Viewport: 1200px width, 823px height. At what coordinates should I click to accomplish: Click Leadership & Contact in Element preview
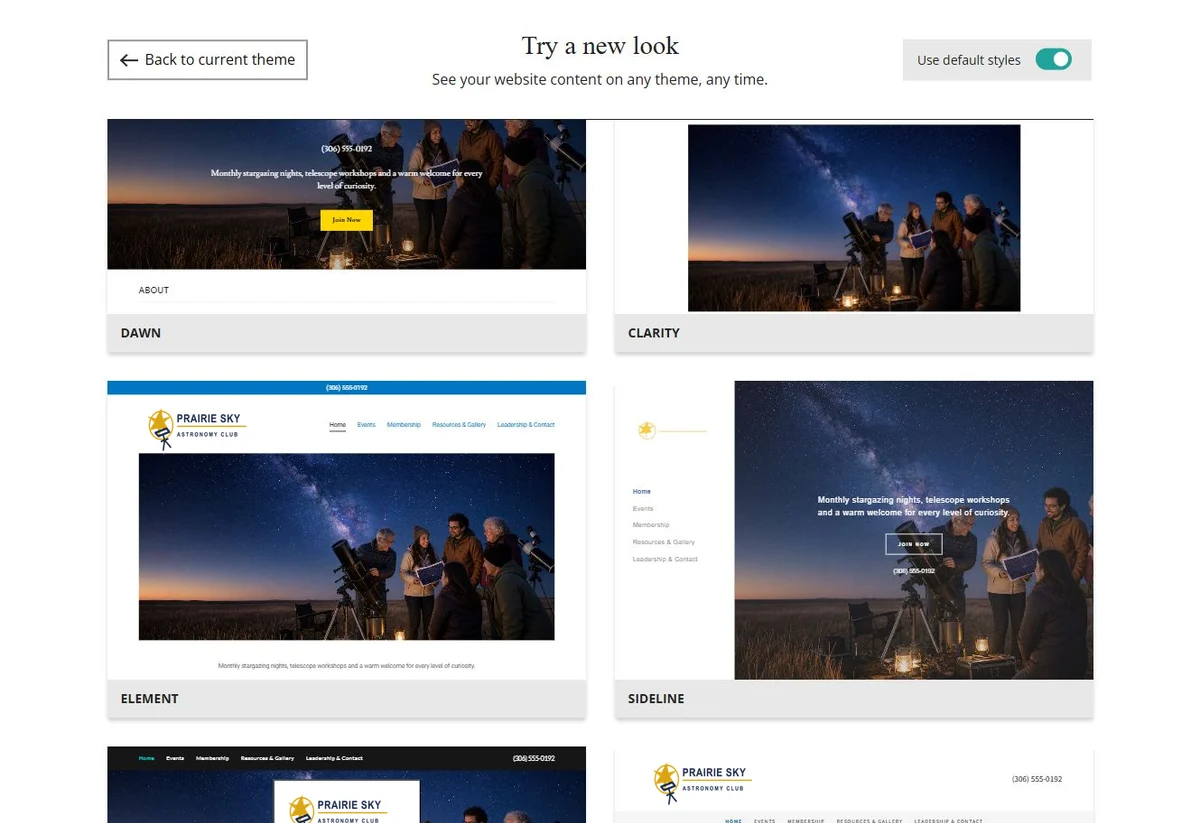coord(526,425)
